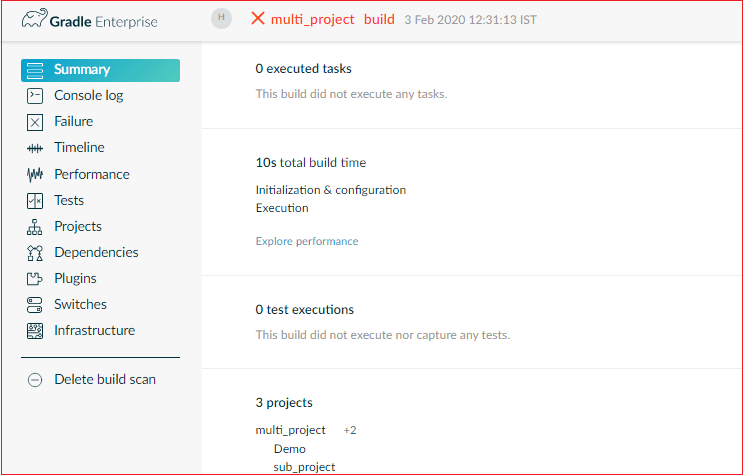743x475 pixels.
Task: Click the Tests check-cross icon
Action: click(35, 201)
